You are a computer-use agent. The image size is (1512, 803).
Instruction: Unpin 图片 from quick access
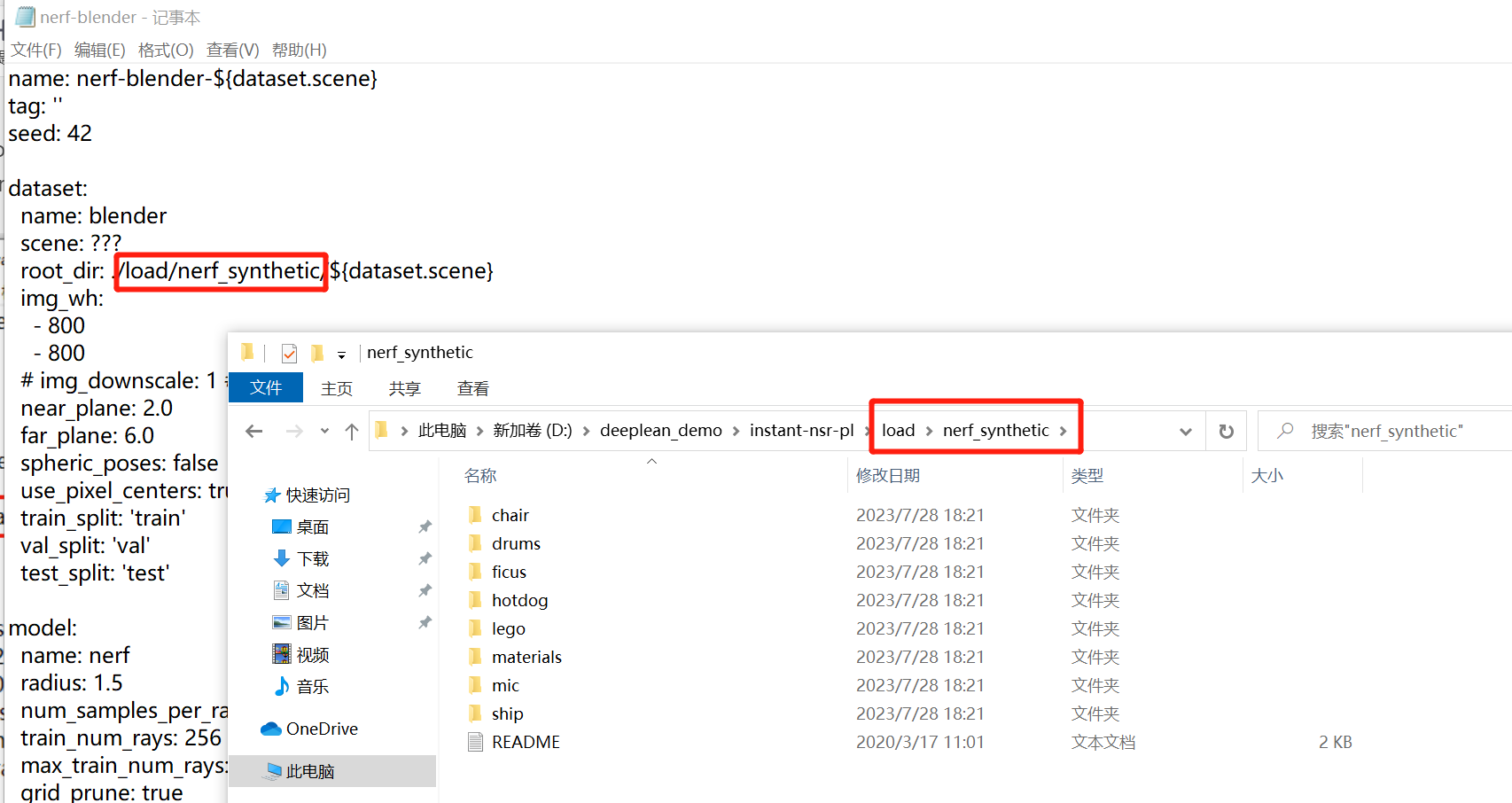425,622
